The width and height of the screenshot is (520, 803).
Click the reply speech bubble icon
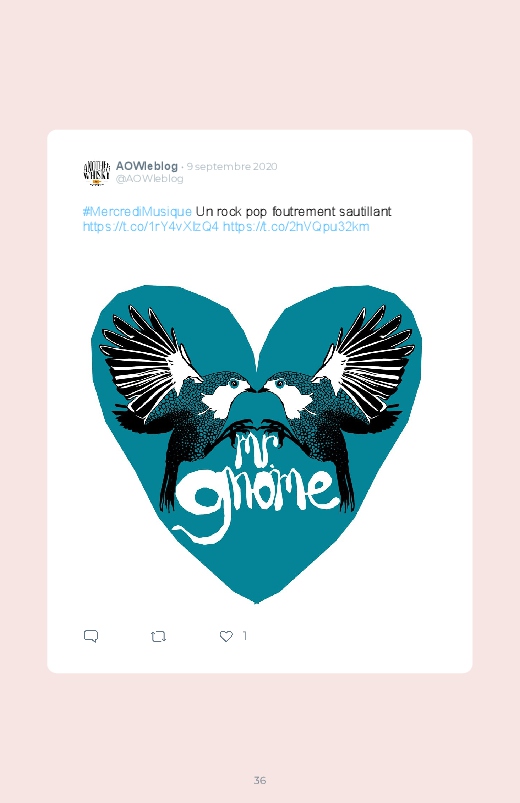(91, 636)
